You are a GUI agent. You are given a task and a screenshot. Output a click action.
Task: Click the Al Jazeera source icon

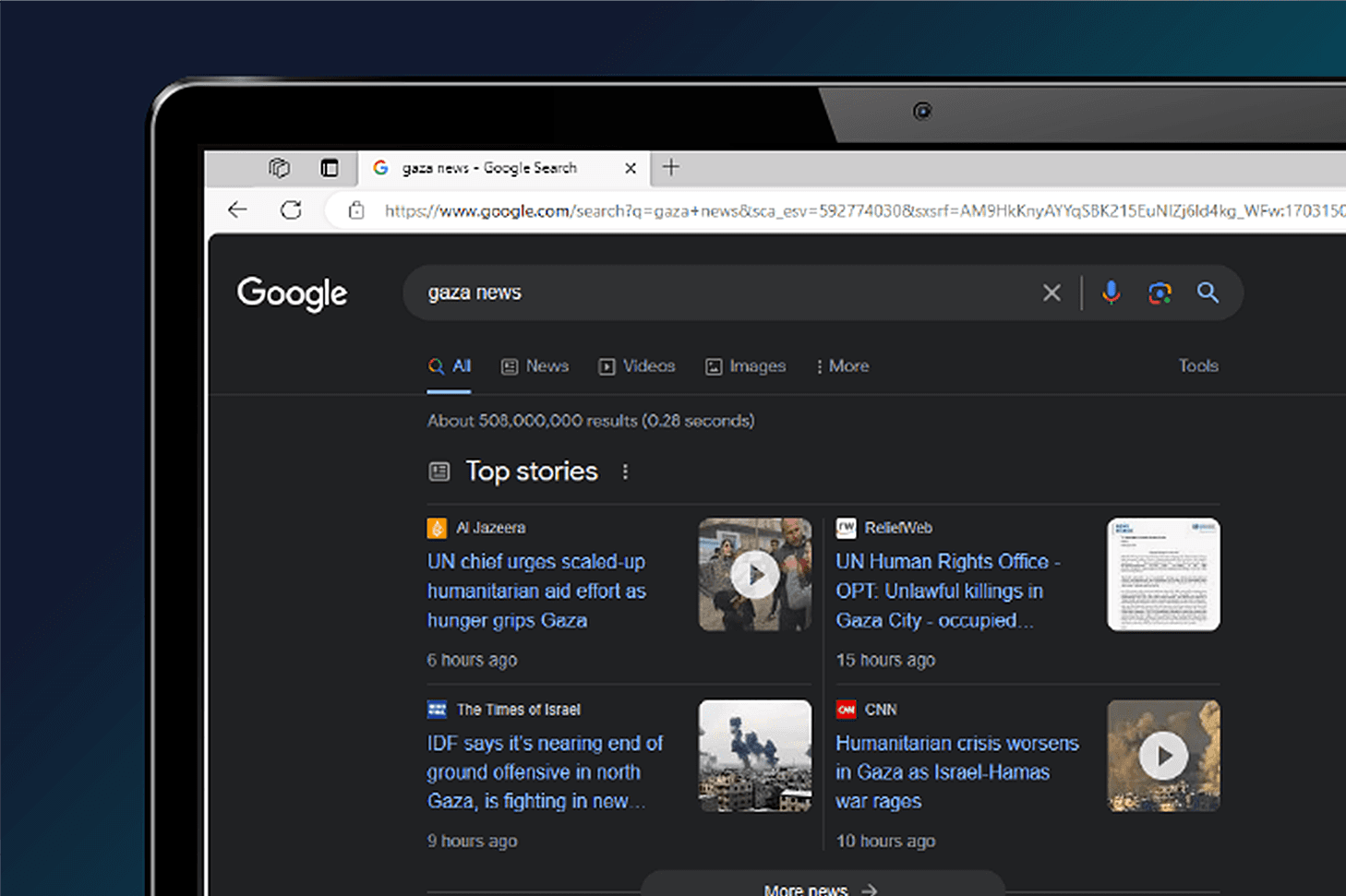pyautogui.click(x=437, y=528)
